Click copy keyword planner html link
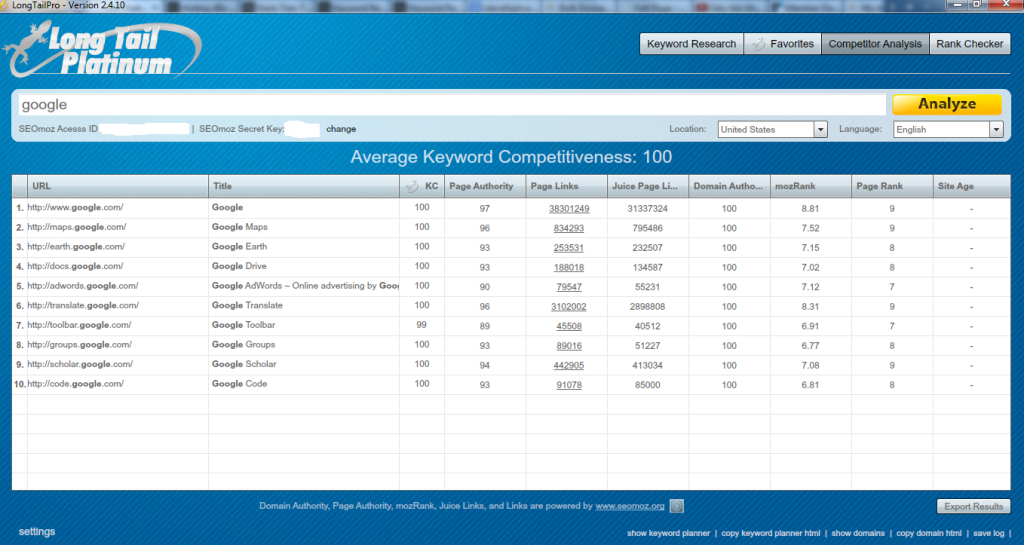This screenshot has width=1024, height=545. pyautogui.click(x=771, y=533)
